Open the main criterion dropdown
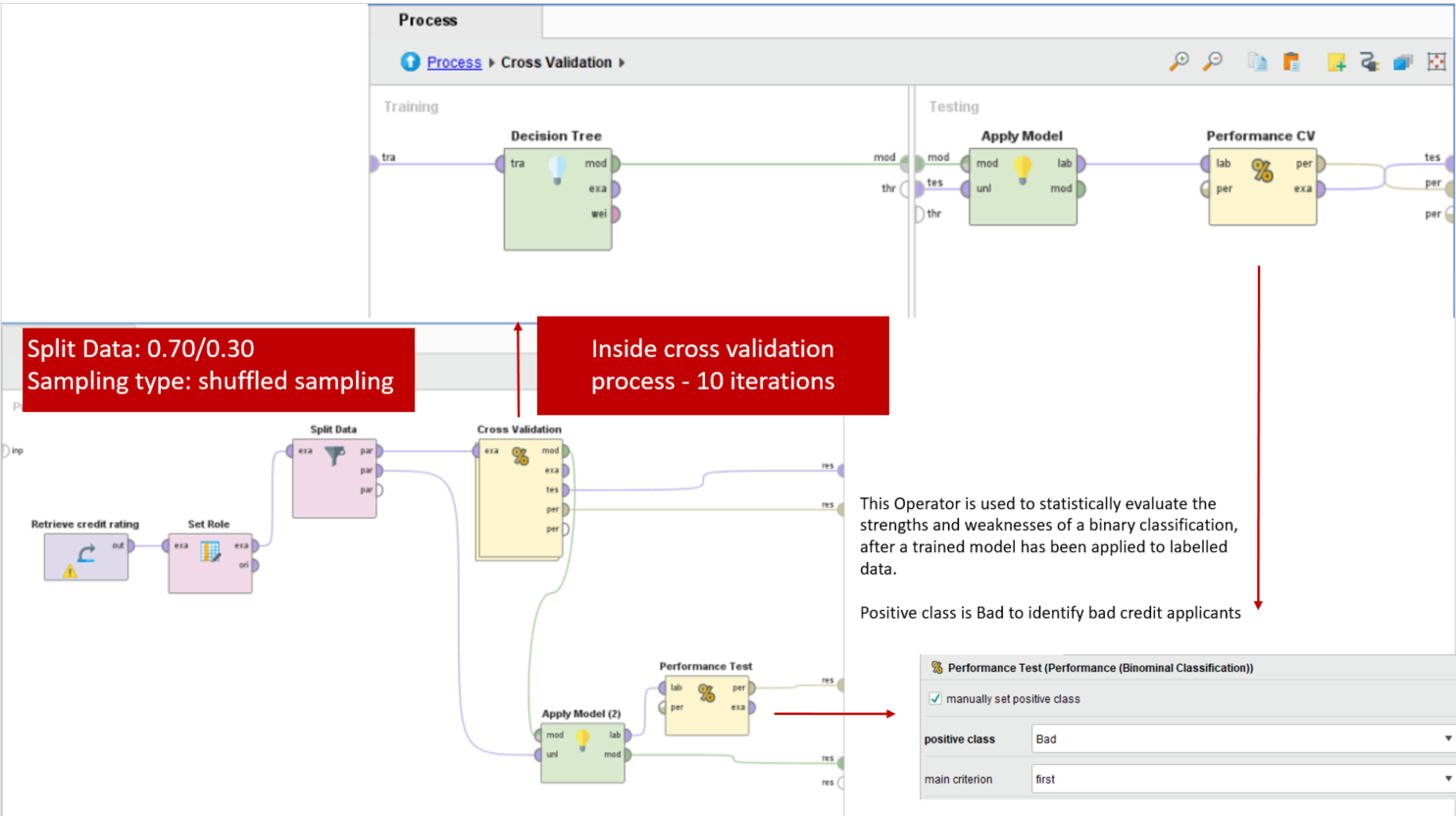The height and width of the screenshot is (816, 1456). point(1242,780)
